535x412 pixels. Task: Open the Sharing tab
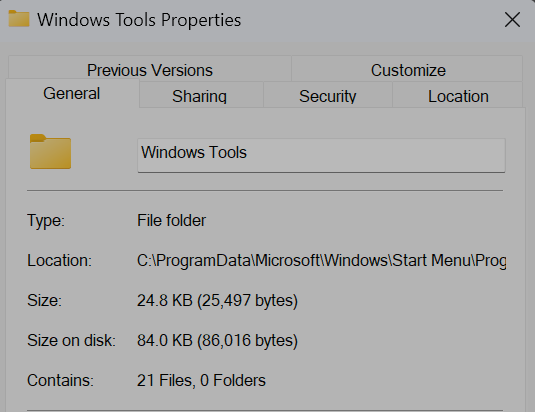(x=200, y=95)
